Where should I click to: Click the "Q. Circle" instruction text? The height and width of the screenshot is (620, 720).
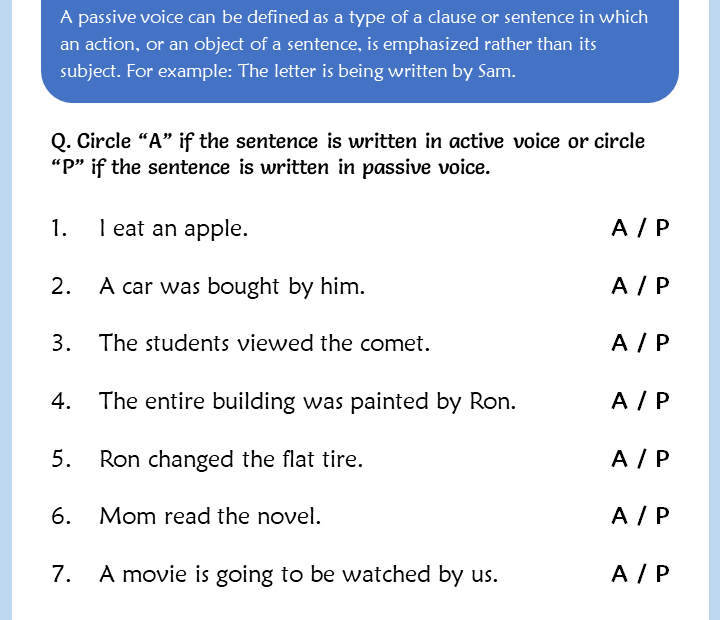[347, 153]
